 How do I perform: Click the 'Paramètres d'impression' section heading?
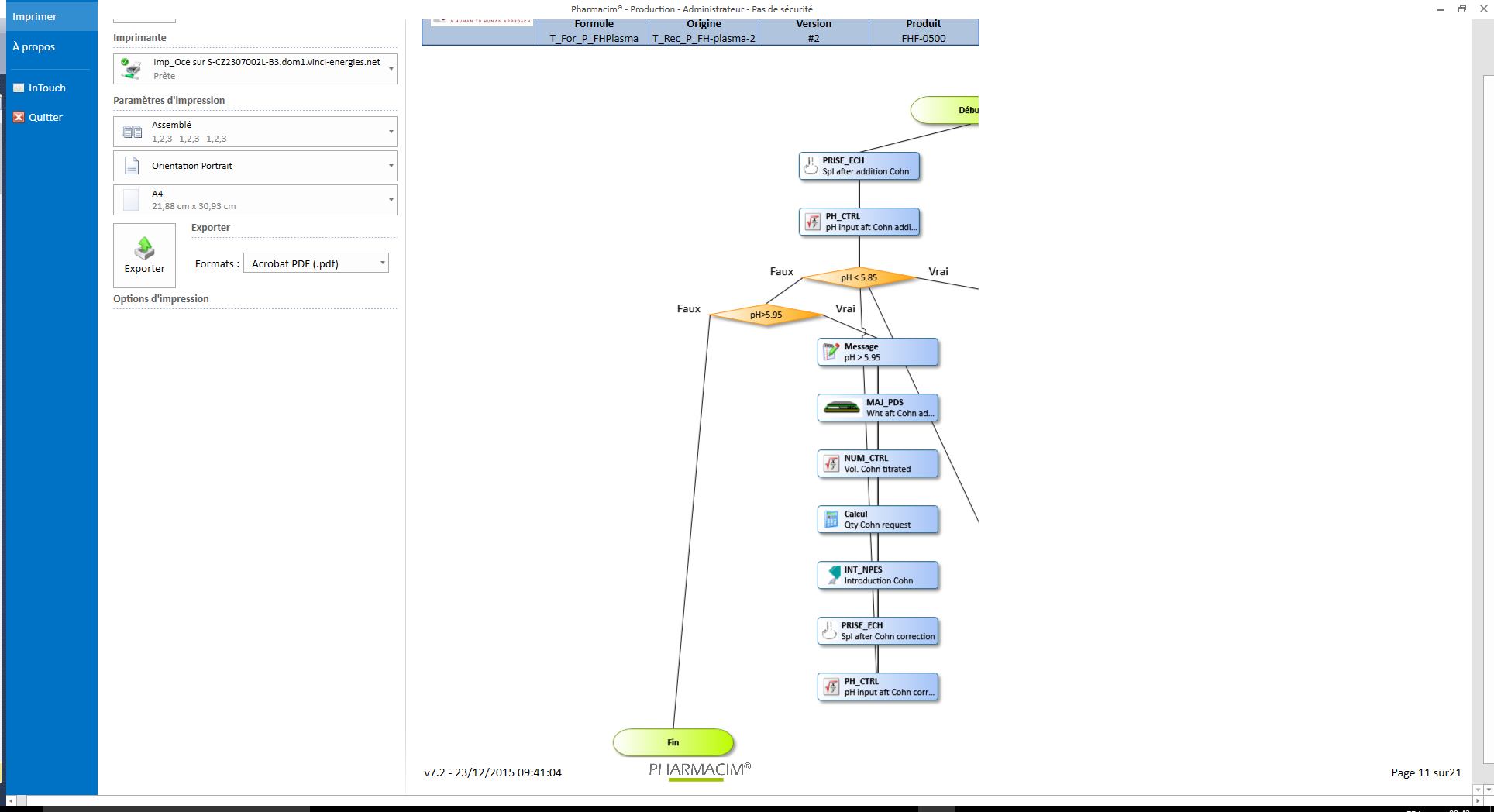tap(169, 101)
